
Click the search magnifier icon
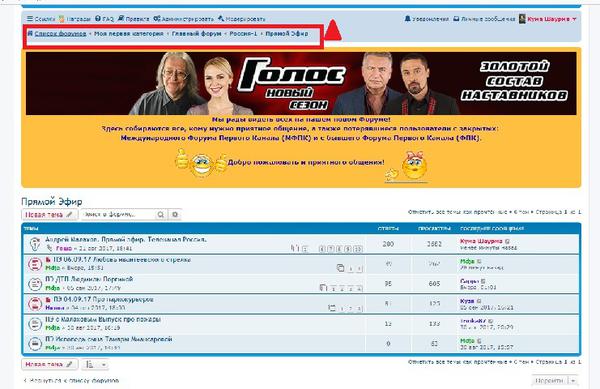[161, 215]
